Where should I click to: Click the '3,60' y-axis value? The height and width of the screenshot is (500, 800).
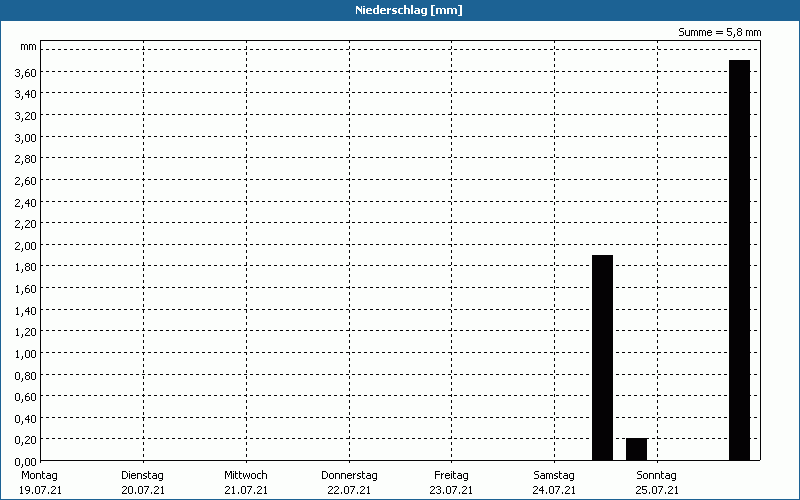pos(26,73)
